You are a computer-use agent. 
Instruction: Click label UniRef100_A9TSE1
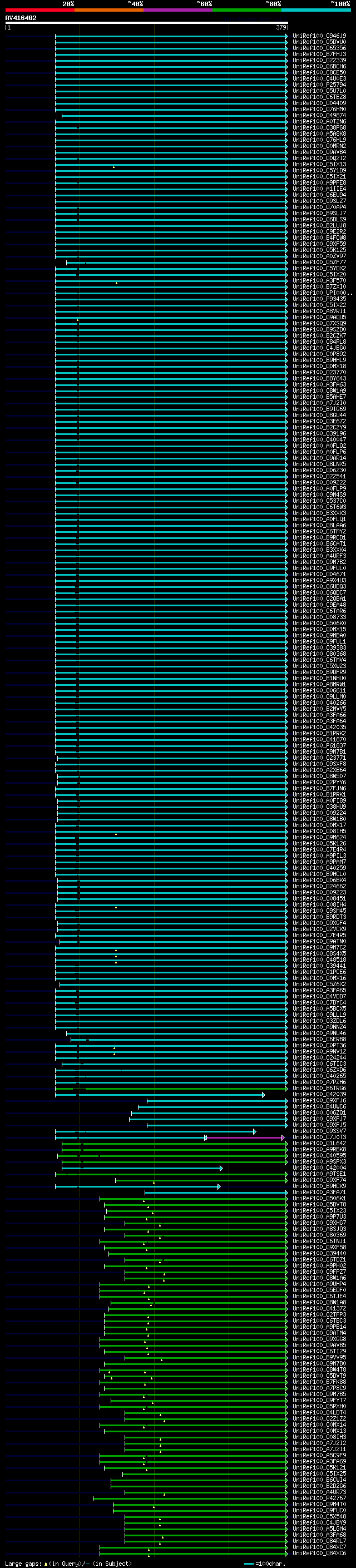pyautogui.click(x=319, y=1174)
